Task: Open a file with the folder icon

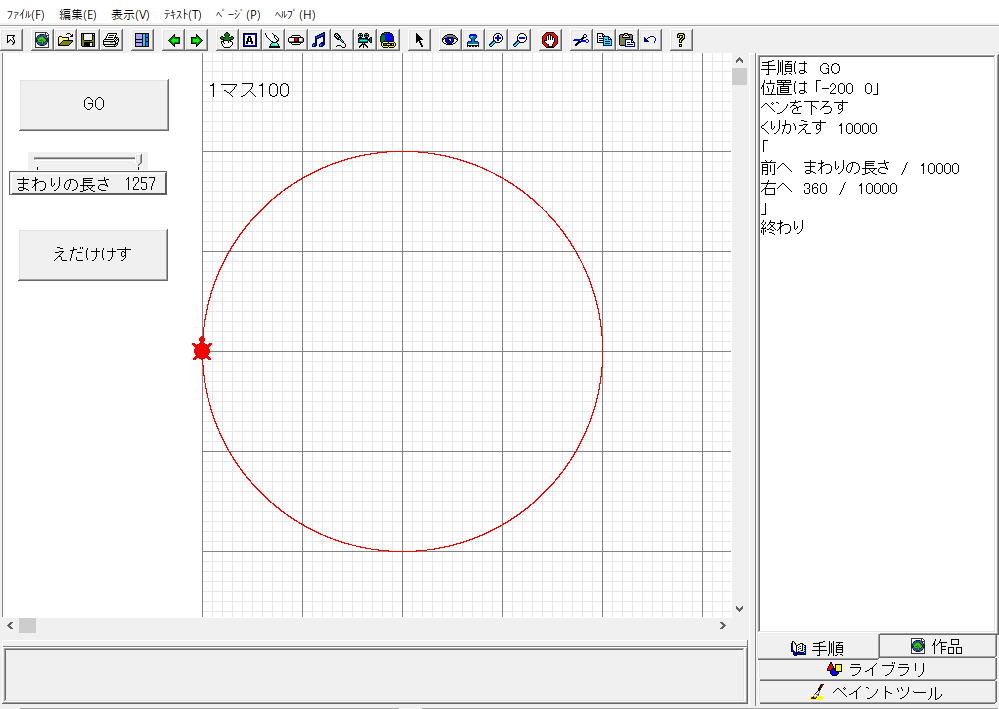Action: (x=65, y=40)
